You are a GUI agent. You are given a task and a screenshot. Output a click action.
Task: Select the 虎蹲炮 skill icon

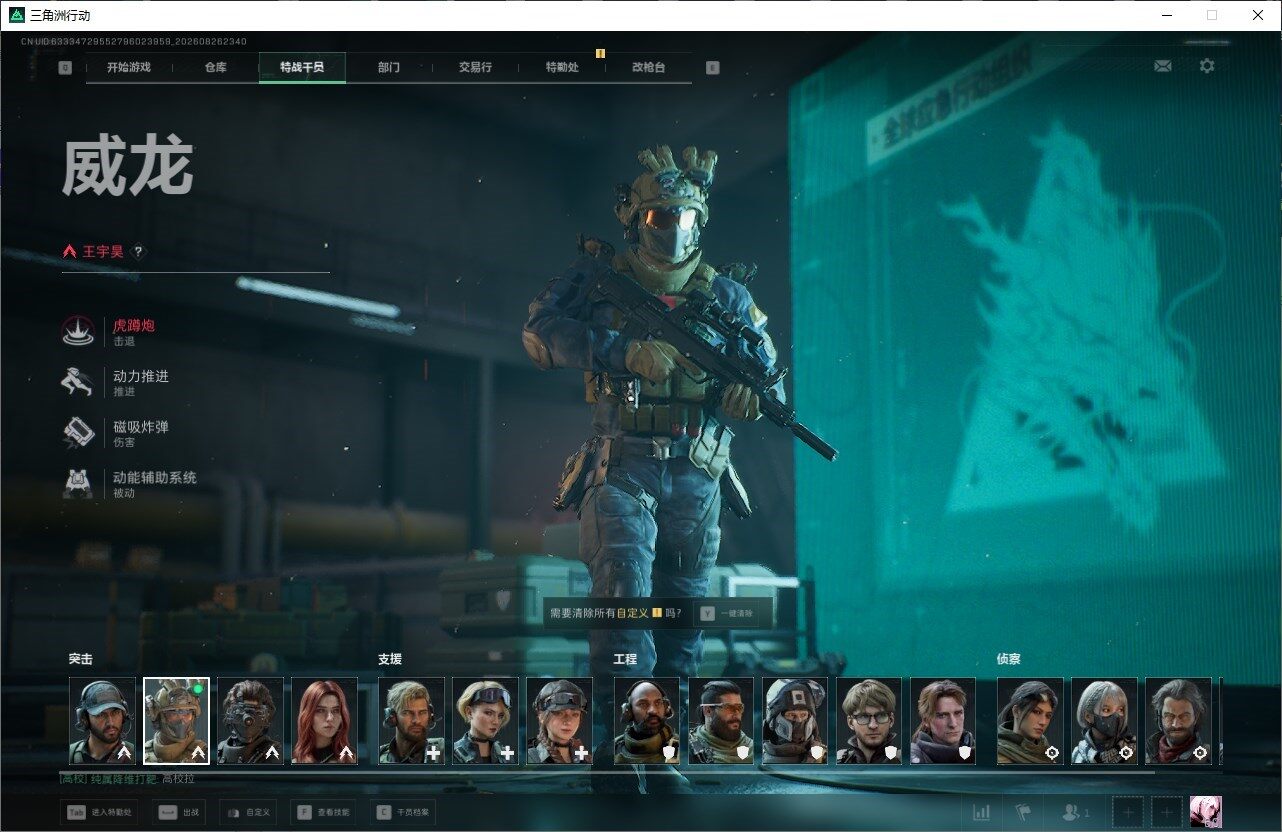[78, 332]
